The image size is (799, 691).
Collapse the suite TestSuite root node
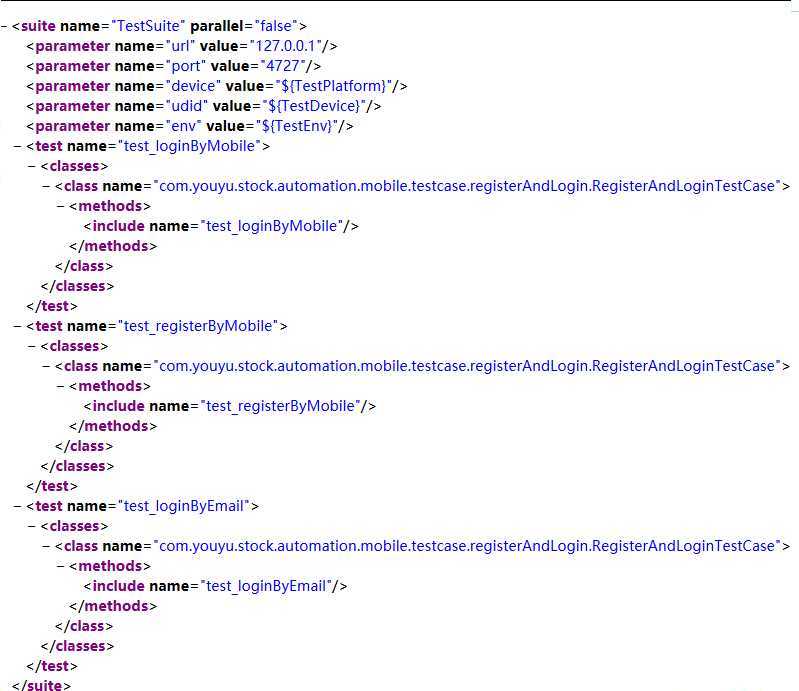pyautogui.click(x=4, y=26)
